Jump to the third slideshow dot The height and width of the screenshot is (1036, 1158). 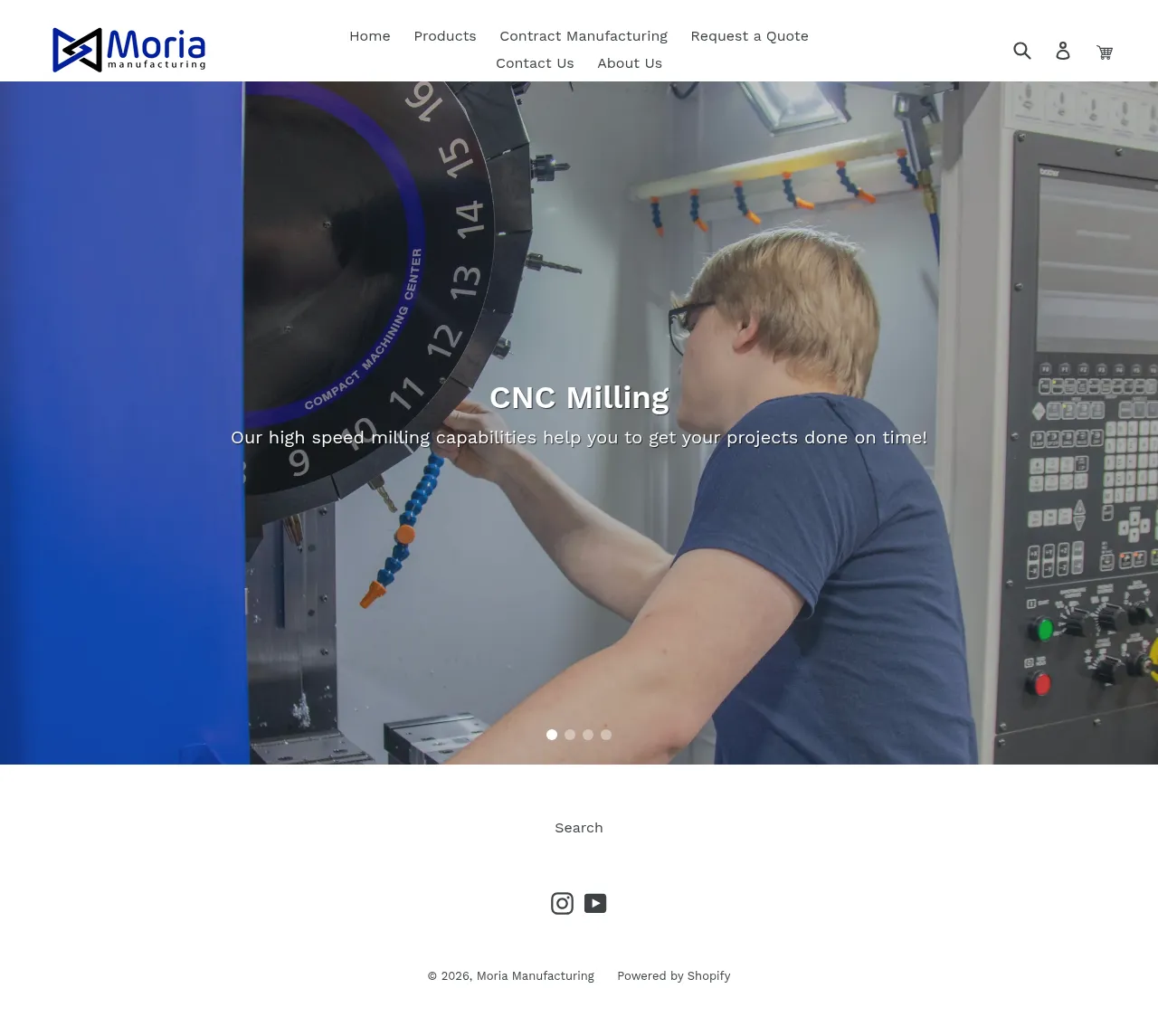coord(588,735)
